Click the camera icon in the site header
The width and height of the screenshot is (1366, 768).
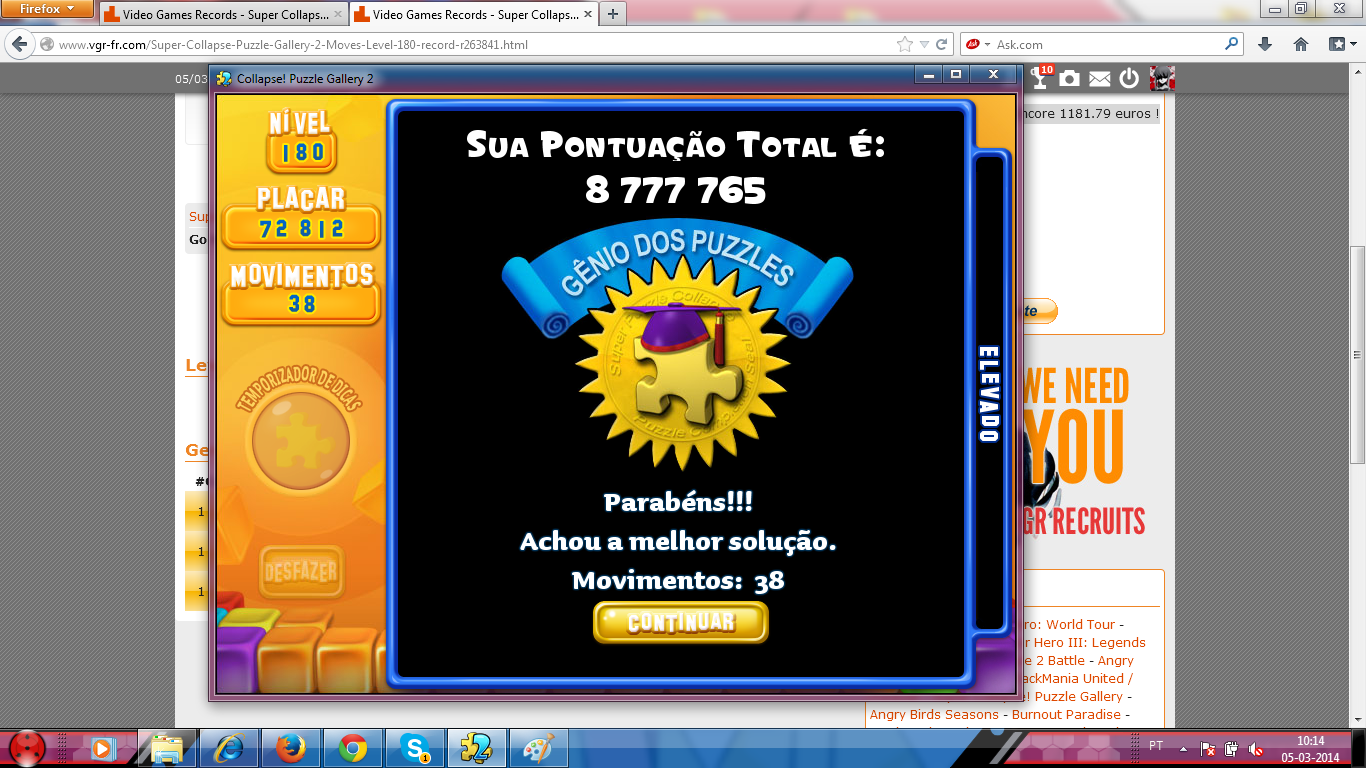click(x=1069, y=79)
